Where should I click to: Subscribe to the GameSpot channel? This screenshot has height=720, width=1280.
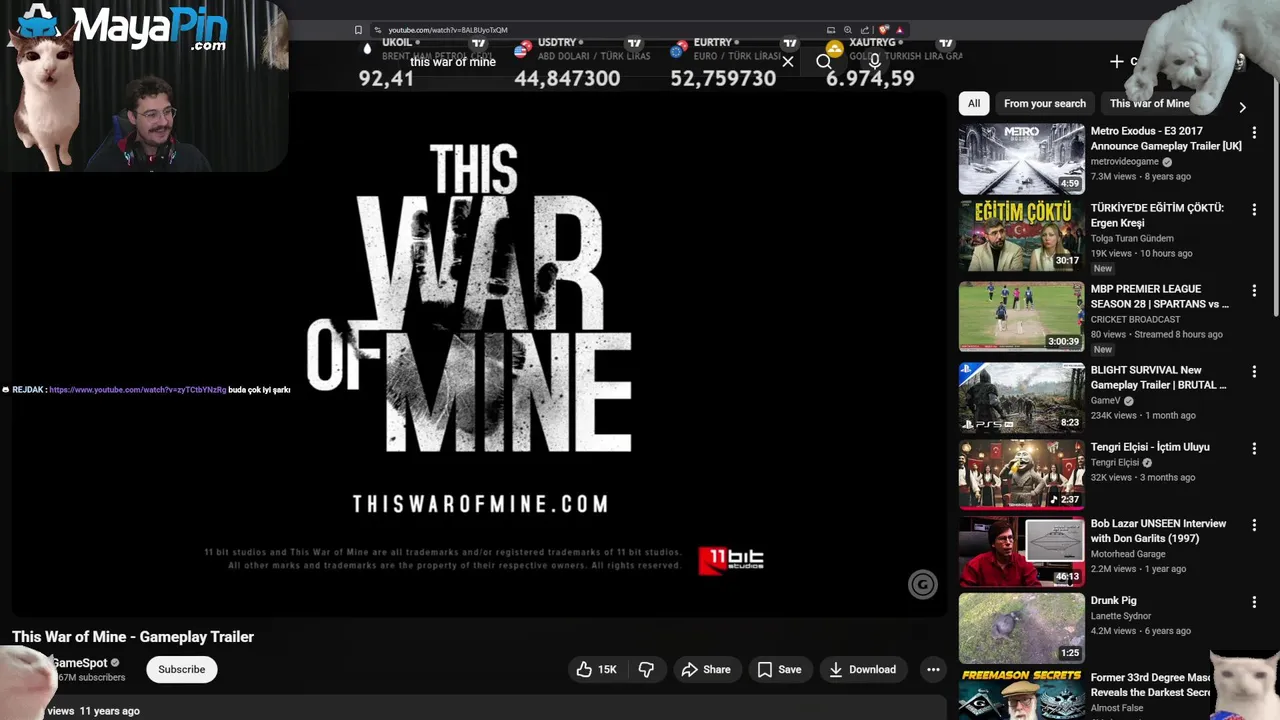click(182, 669)
